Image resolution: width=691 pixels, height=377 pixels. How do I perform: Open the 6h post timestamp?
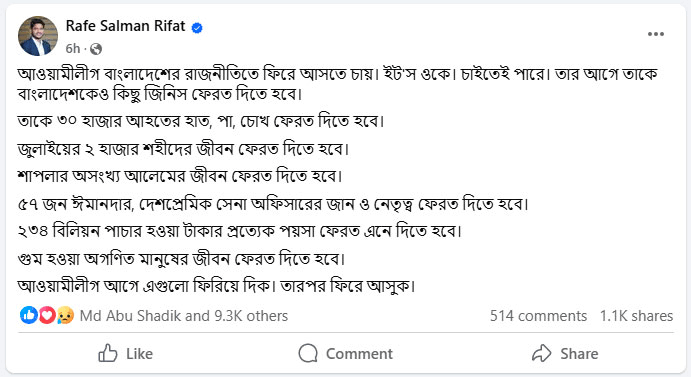coord(73,49)
